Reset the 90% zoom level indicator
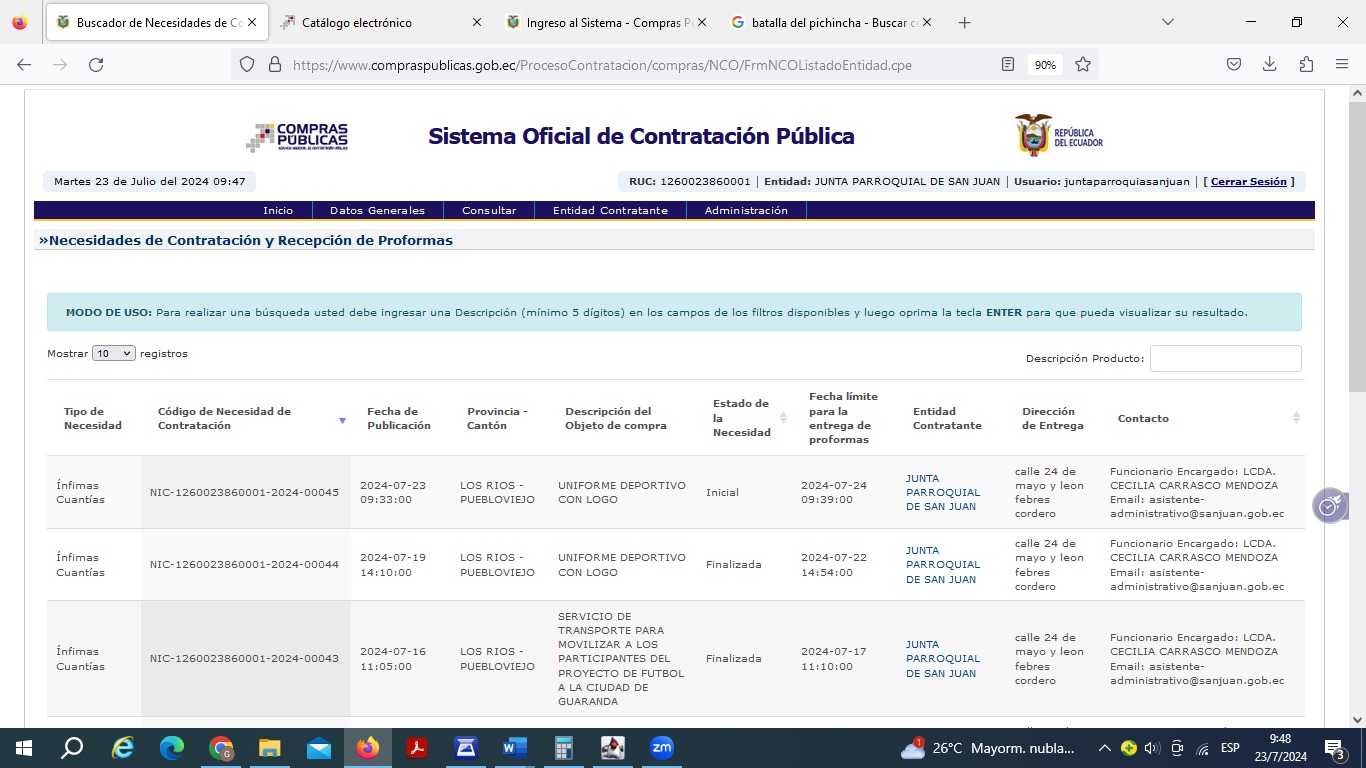The image size is (1366, 768). 1045,65
